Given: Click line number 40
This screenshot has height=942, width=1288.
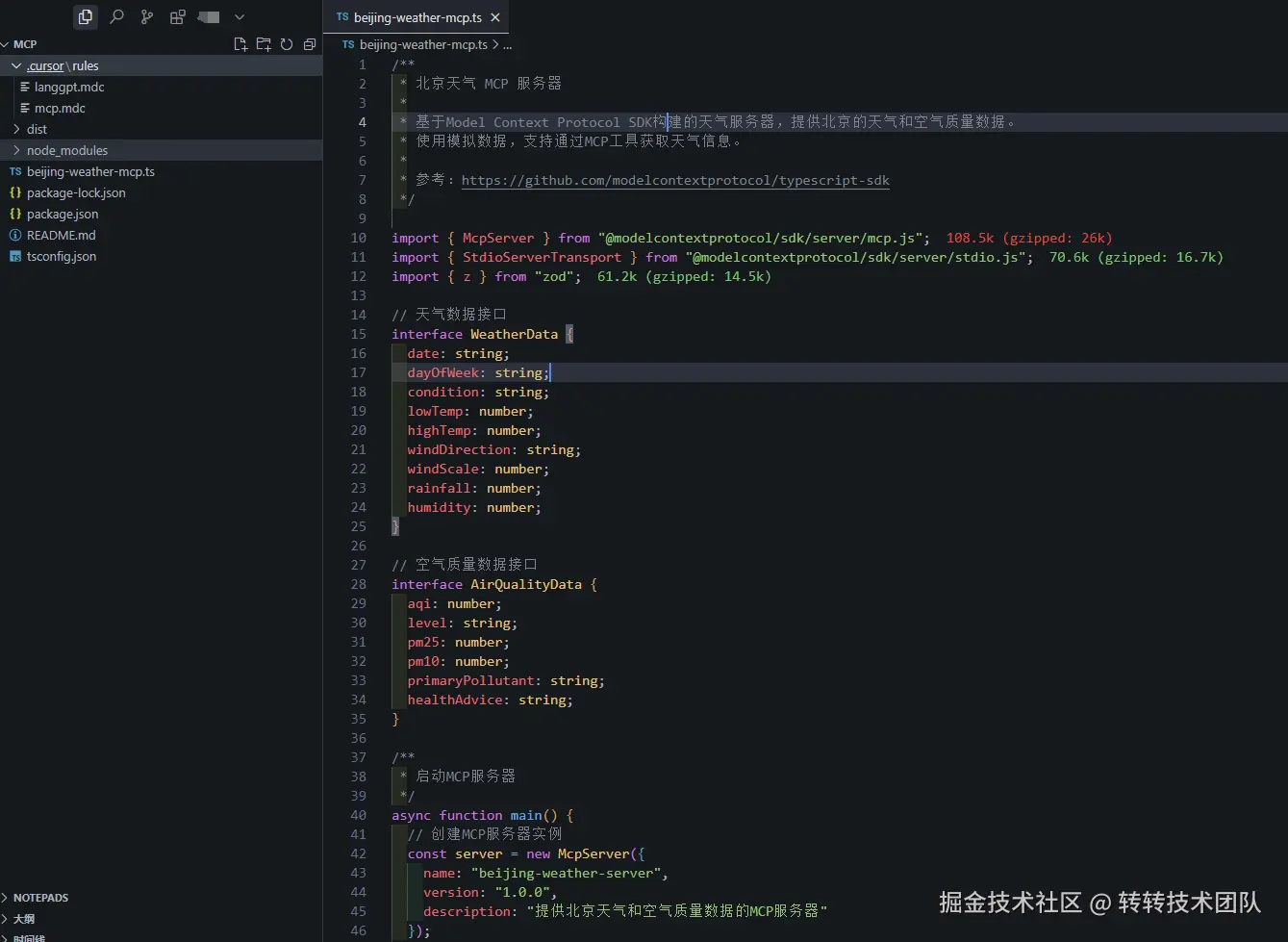Looking at the screenshot, I should pos(358,815).
